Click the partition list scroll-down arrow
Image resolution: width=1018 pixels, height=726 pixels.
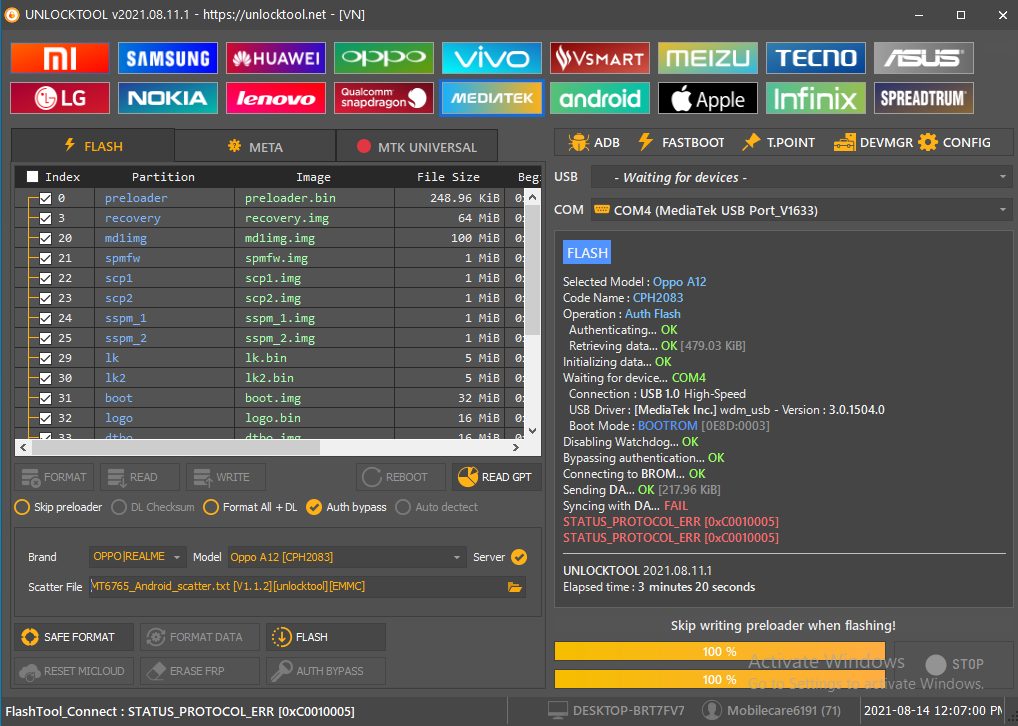[532, 431]
